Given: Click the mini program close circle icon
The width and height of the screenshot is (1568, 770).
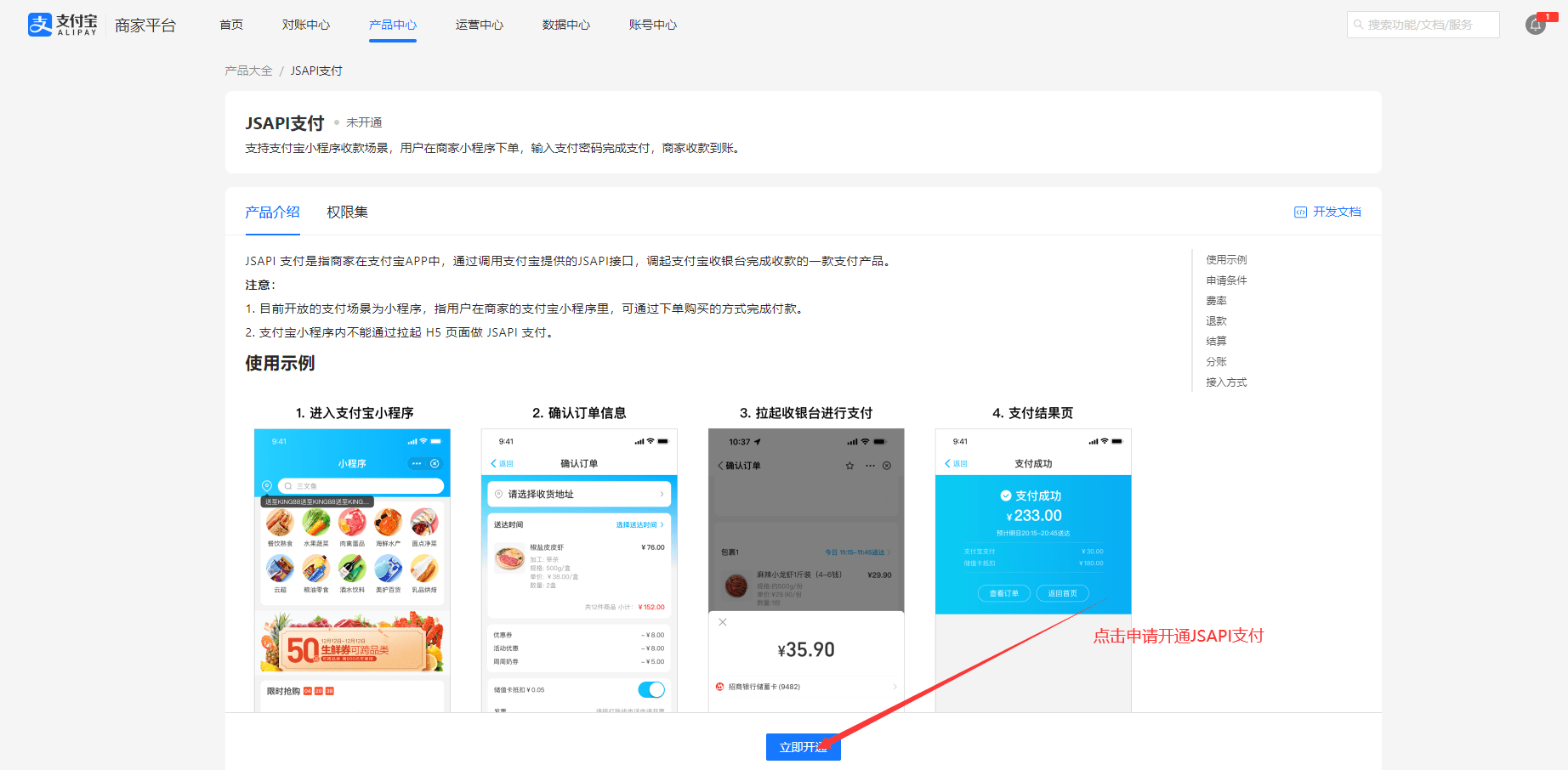Looking at the screenshot, I should pos(435,464).
